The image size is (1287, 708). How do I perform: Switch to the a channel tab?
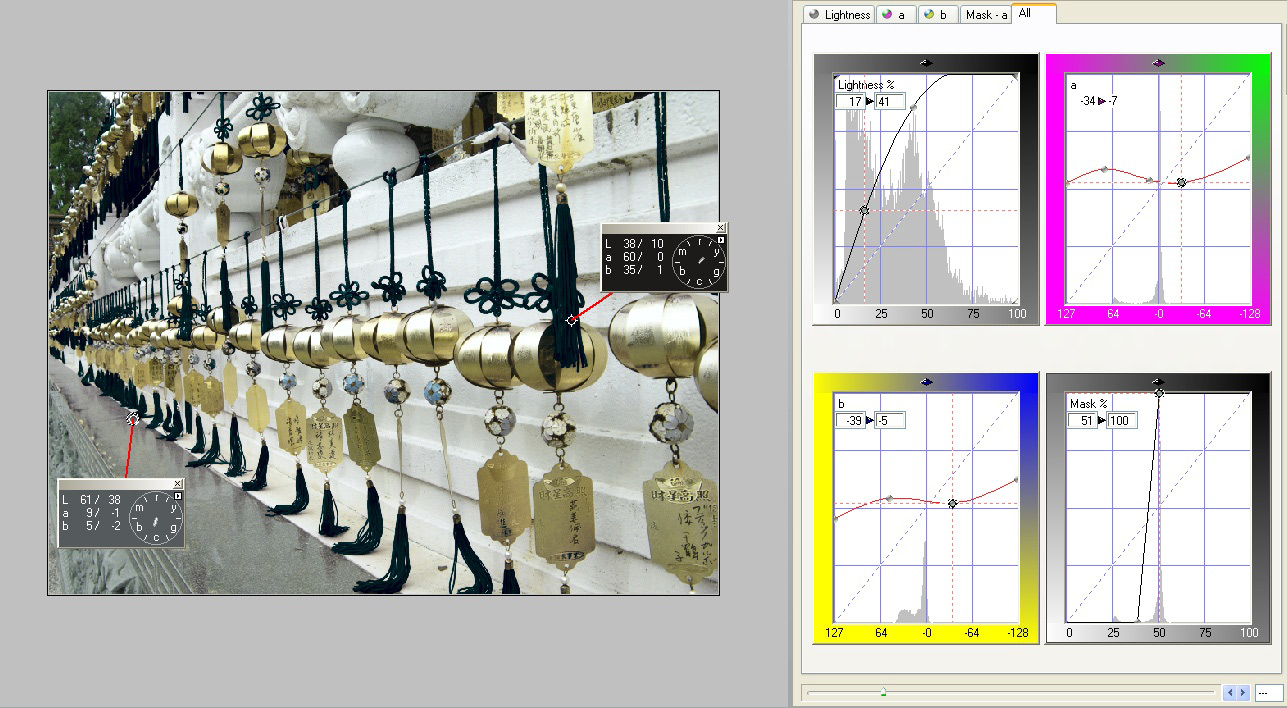pos(897,14)
